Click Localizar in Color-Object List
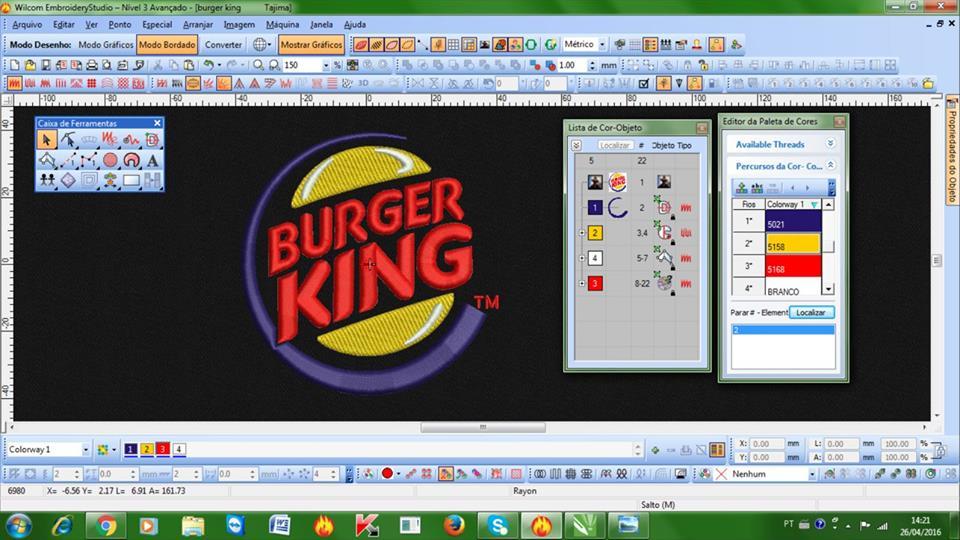960x540 pixels. (615, 145)
